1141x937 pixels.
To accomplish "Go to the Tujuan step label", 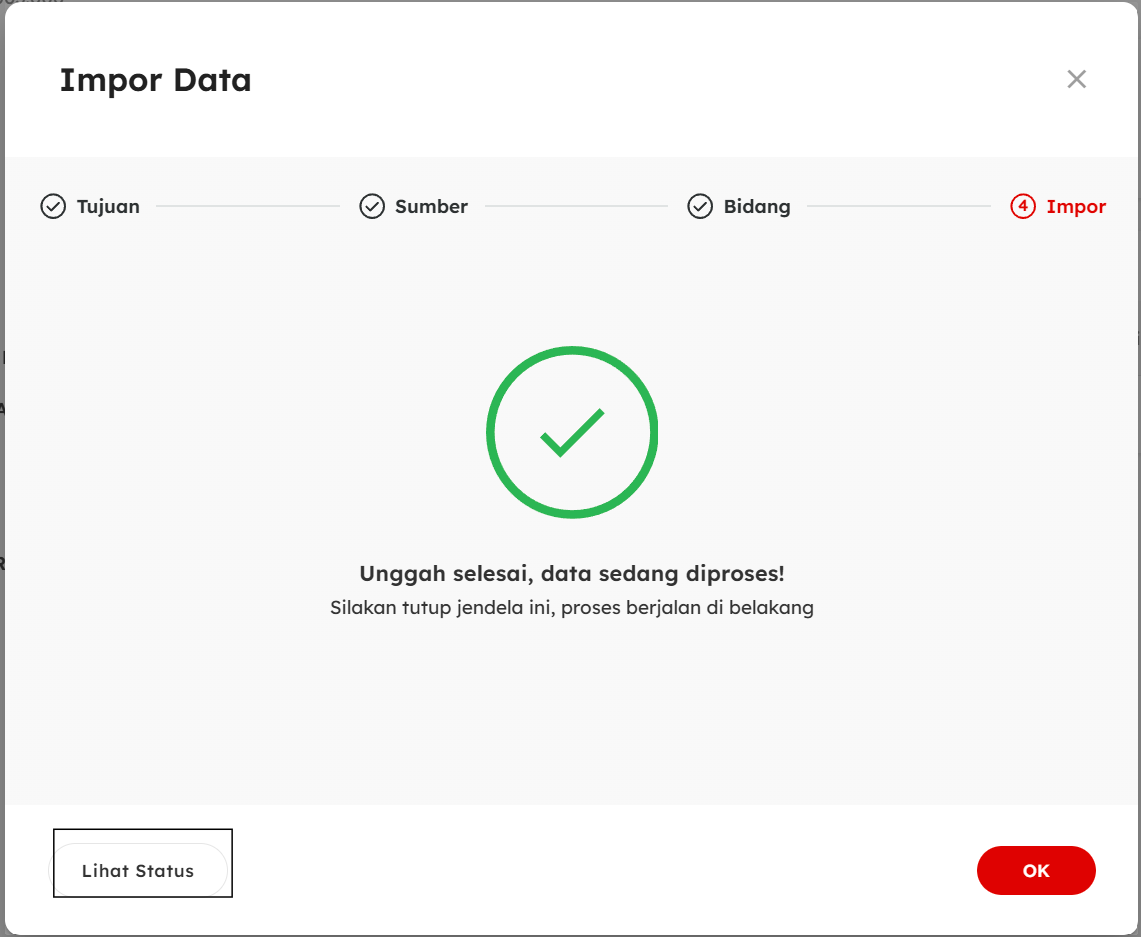I will click(108, 207).
